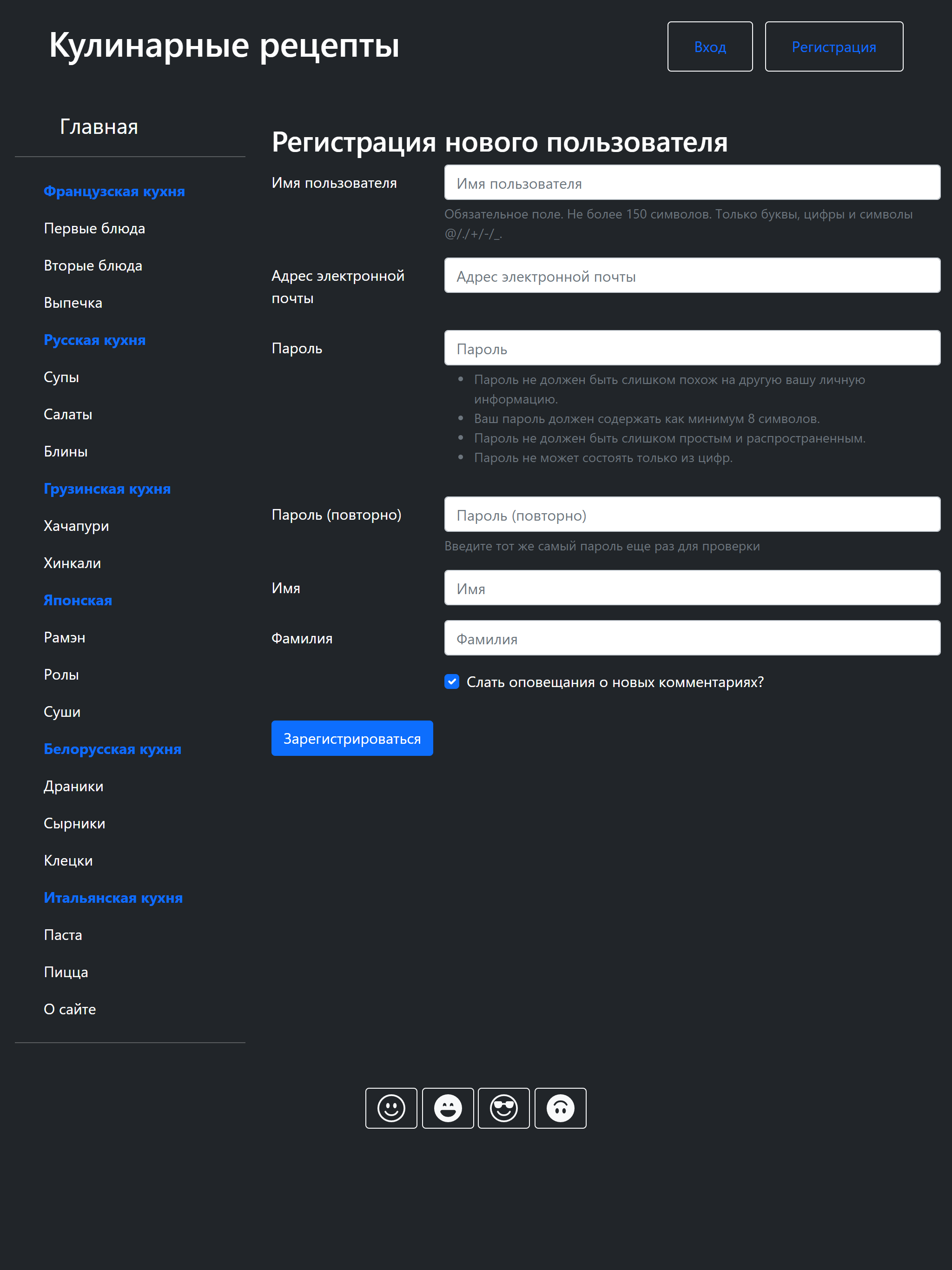
Task: Focus the Пароль (повторно) input field
Action: point(692,515)
